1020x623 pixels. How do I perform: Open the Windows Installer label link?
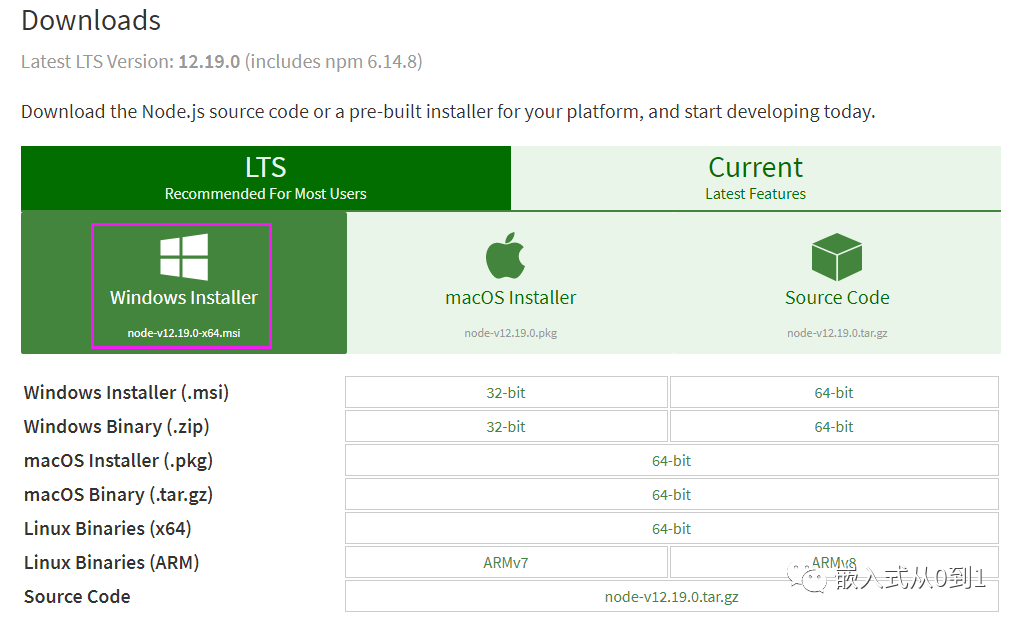tap(184, 298)
